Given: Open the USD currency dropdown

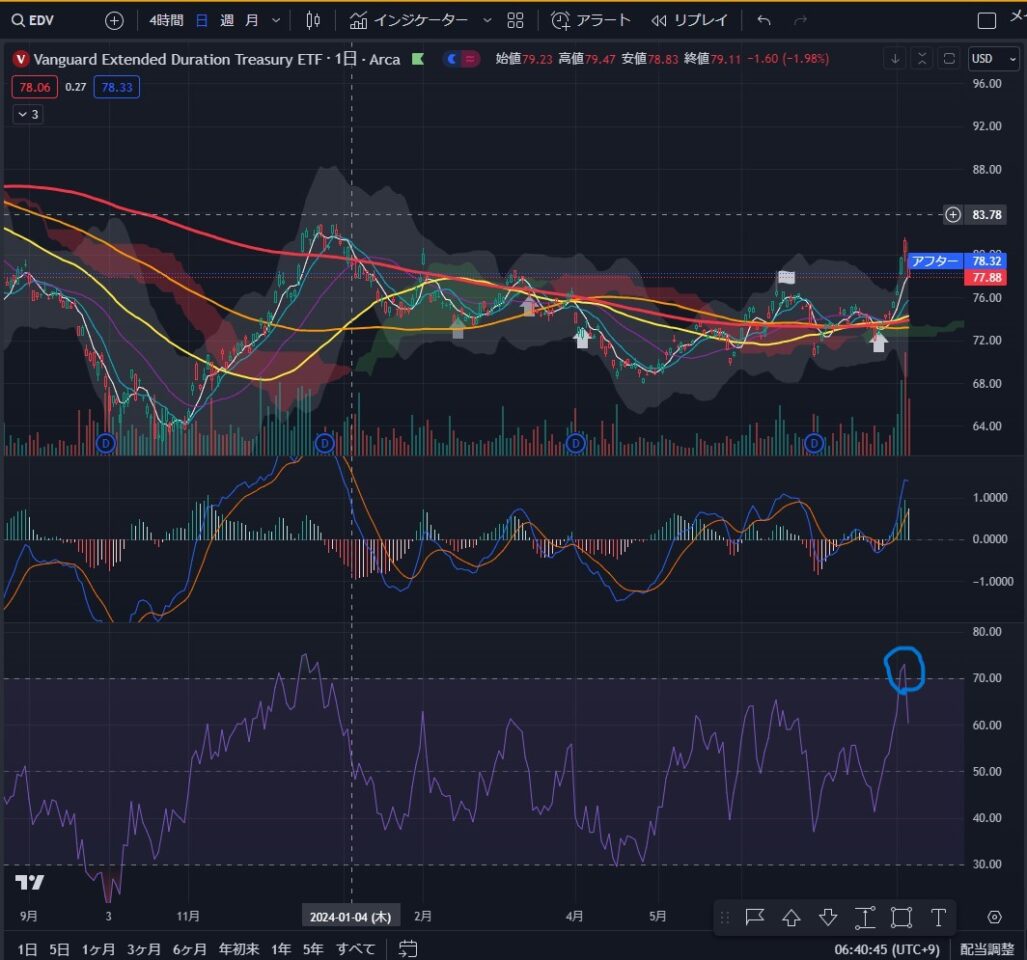Looking at the screenshot, I should click(x=993, y=59).
